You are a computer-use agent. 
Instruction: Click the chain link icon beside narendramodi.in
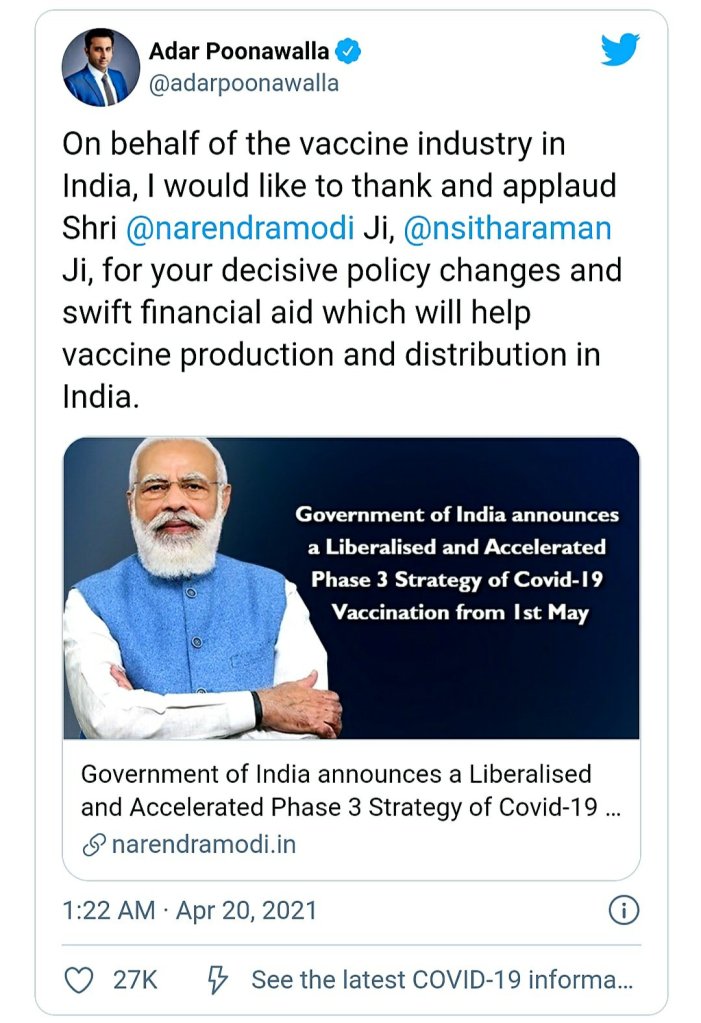coord(93,844)
